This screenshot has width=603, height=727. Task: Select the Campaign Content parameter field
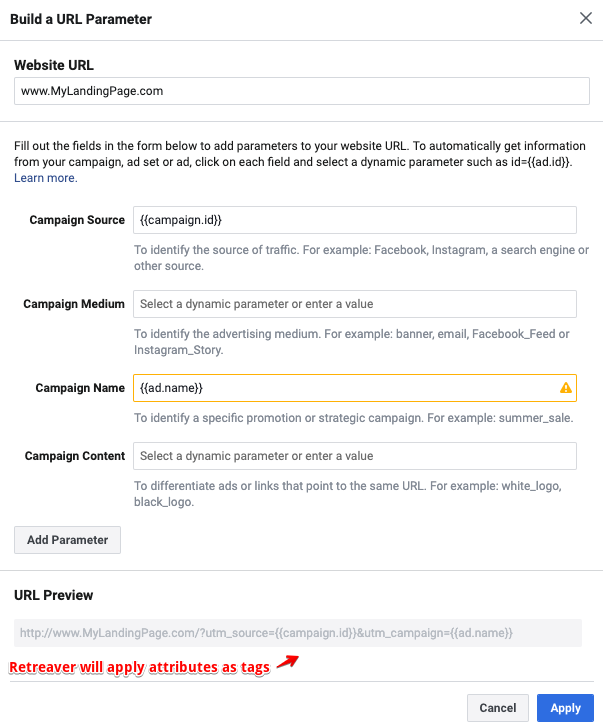(355, 456)
